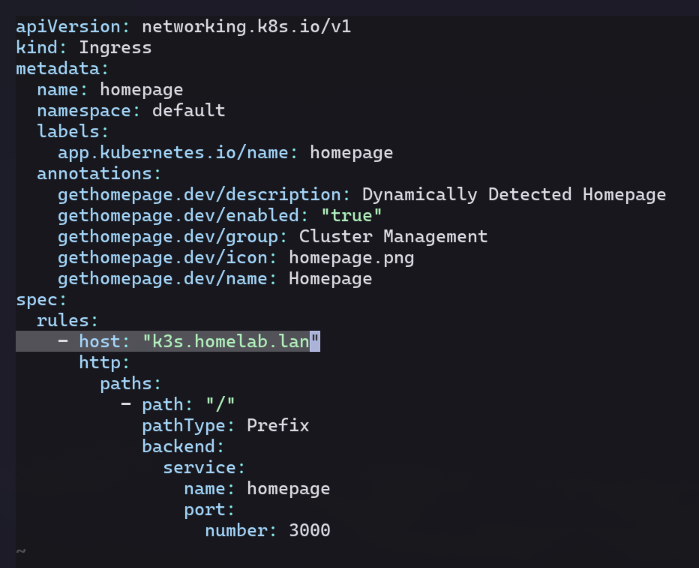Viewport: 699px width, 568px height.
Task: Click the homepage.png icon value
Action: (x=351, y=258)
